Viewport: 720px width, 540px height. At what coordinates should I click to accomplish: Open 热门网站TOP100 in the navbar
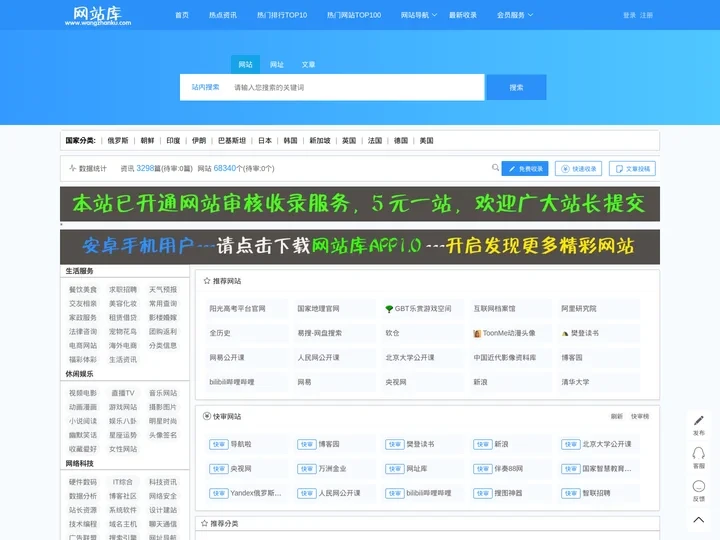click(354, 15)
